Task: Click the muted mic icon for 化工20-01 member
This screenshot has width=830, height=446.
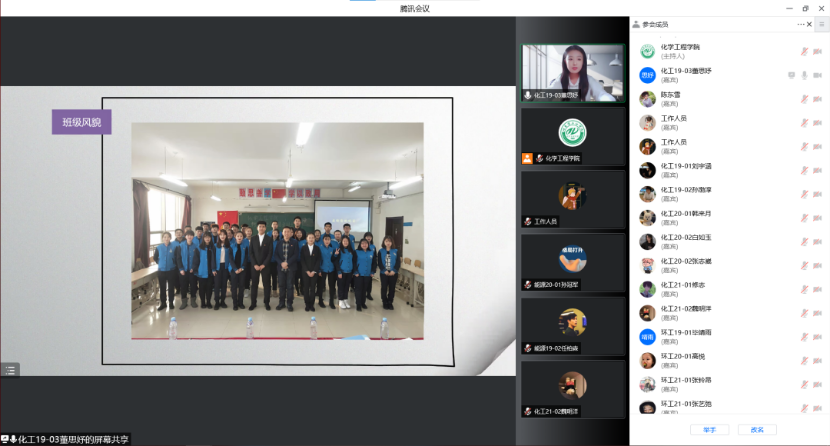Action: tap(804, 218)
